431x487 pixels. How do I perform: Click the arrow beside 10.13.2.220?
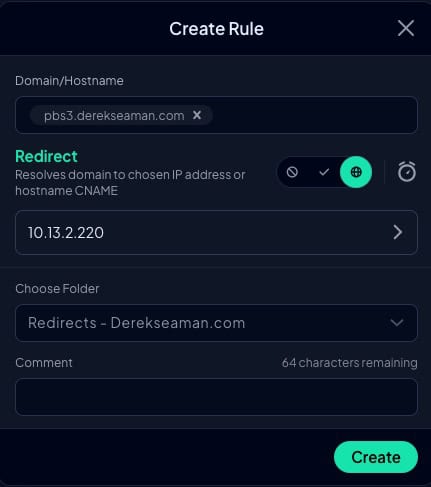[397, 232]
